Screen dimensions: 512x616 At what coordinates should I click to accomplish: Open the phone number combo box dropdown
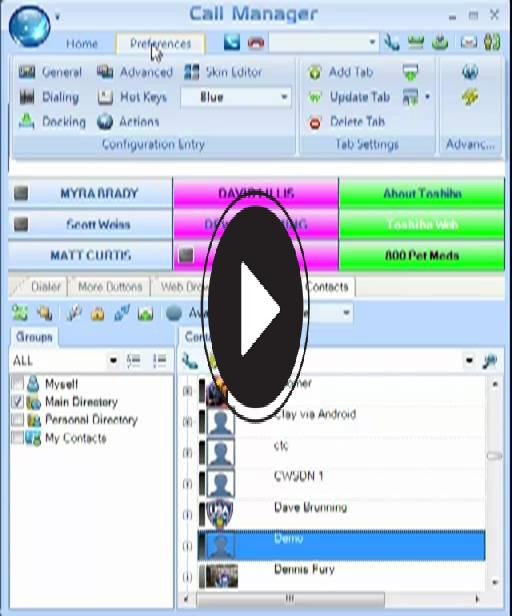coord(323,42)
